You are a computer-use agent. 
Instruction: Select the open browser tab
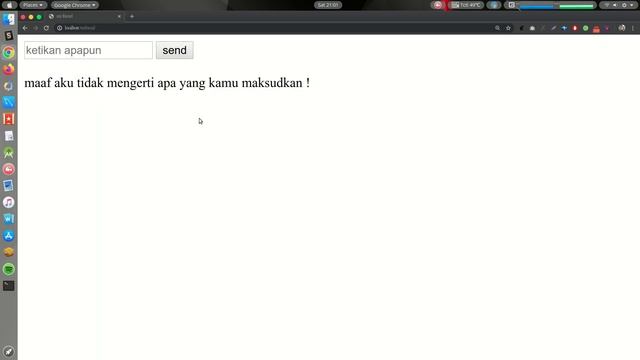tap(85, 16)
